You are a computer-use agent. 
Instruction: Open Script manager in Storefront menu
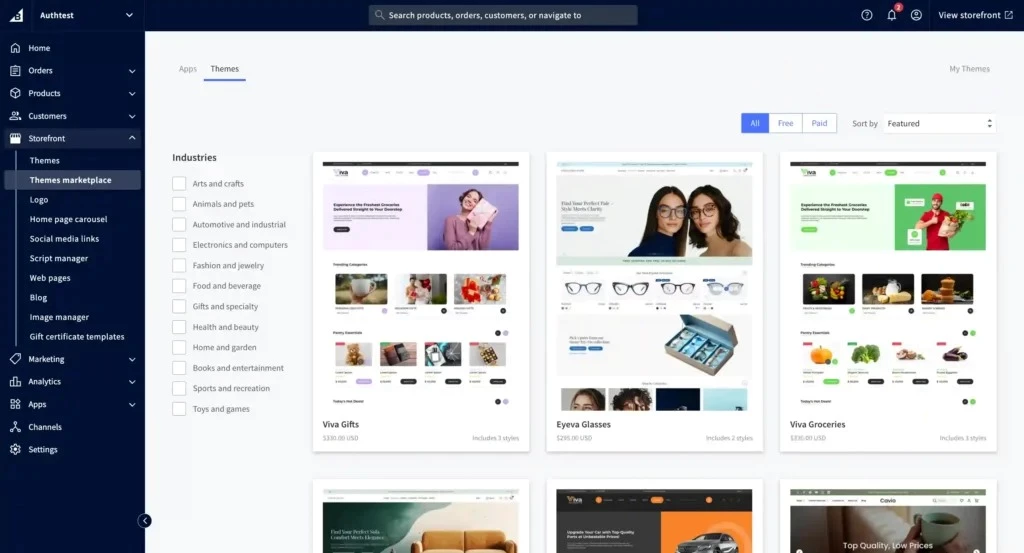[59, 258]
